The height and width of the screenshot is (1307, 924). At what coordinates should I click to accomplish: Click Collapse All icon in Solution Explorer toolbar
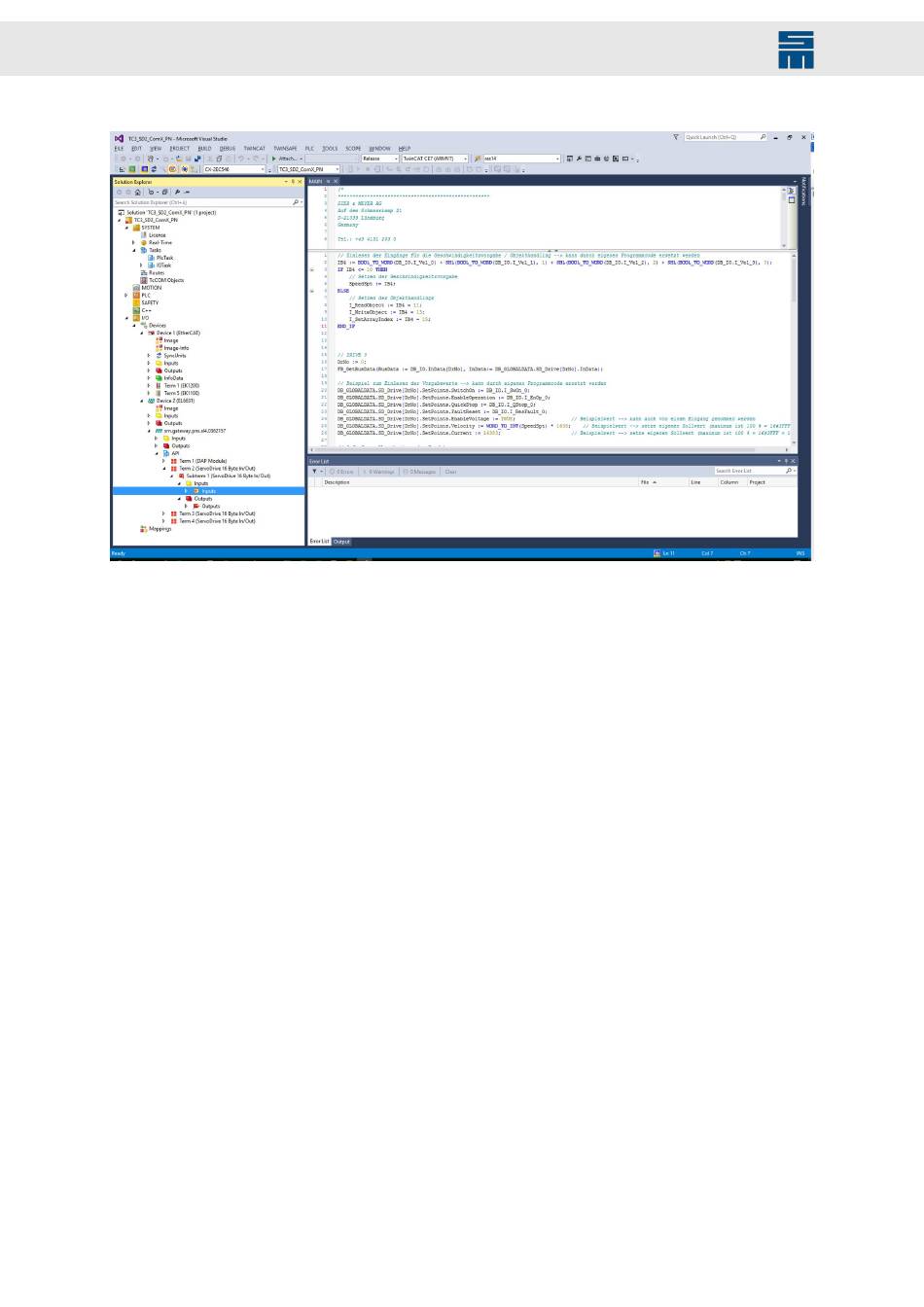(164, 192)
